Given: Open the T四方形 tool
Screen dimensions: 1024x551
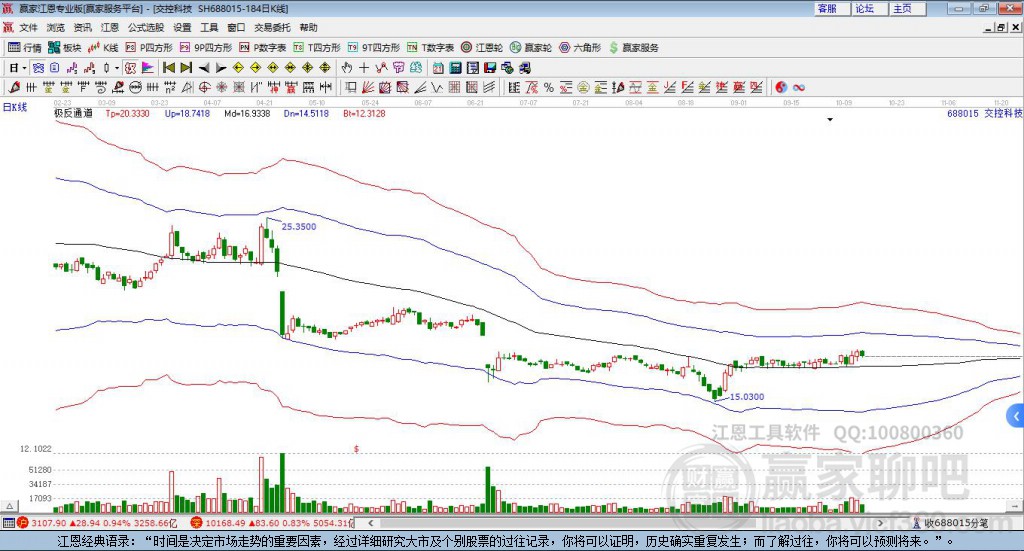Looking at the screenshot, I should click(317, 48).
